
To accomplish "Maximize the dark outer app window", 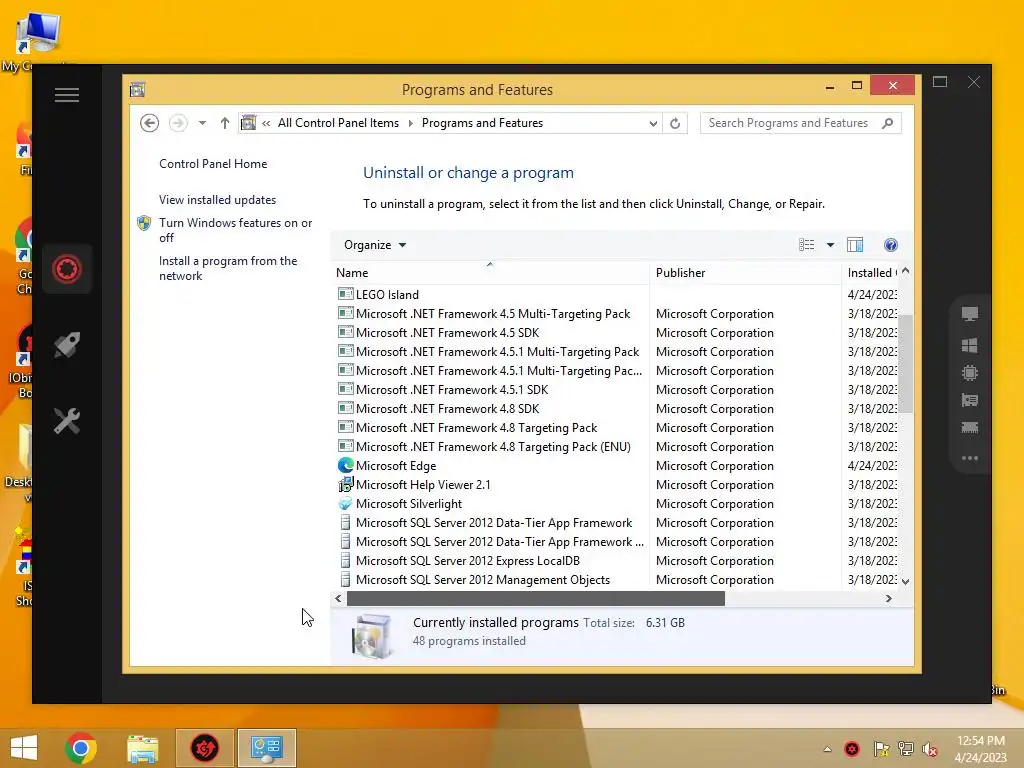I will 940,82.
